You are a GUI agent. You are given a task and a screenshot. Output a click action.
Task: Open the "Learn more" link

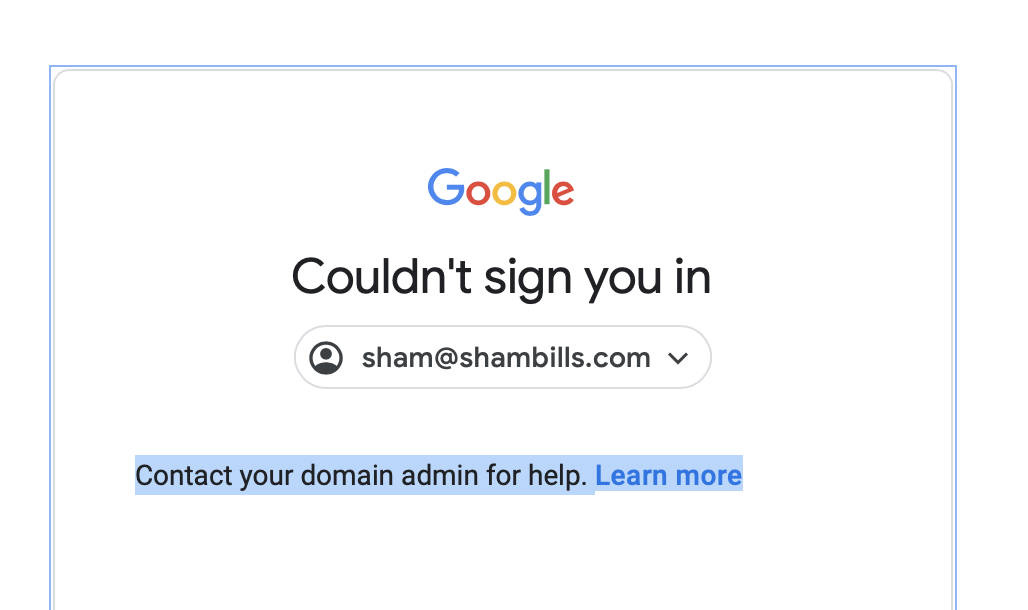coord(668,476)
